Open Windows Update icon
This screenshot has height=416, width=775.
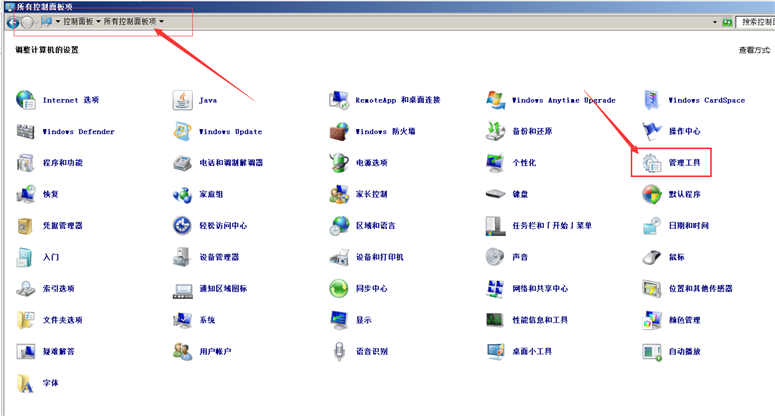click(x=182, y=131)
